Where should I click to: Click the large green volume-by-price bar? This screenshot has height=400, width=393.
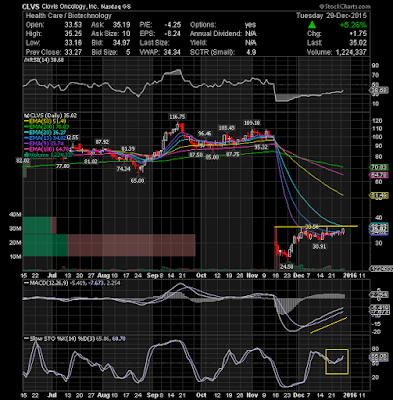coord(45,245)
